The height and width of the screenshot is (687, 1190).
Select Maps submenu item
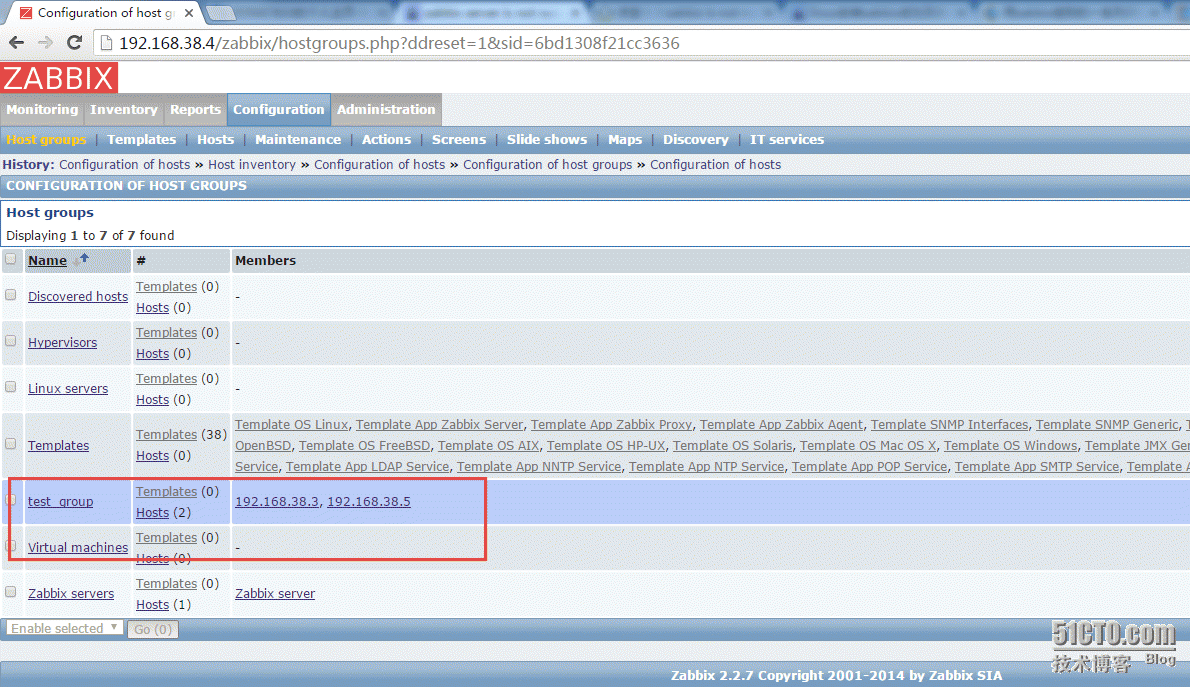click(x=625, y=140)
